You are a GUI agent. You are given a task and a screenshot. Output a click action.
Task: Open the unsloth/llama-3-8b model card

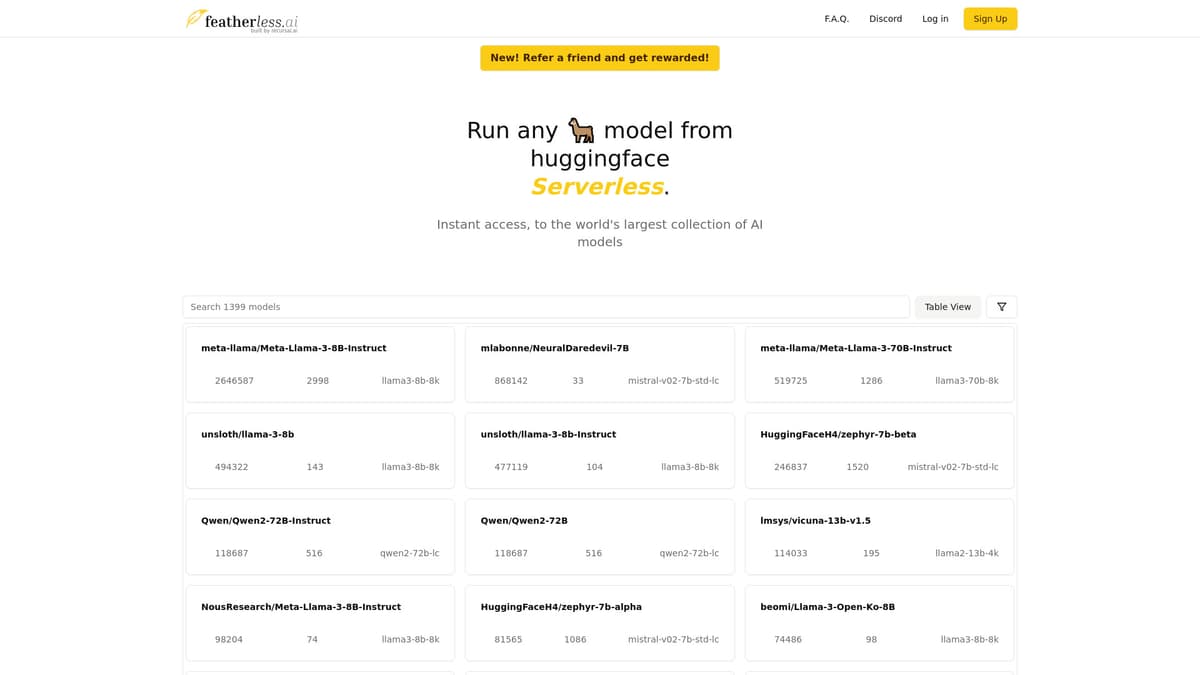coord(320,451)
